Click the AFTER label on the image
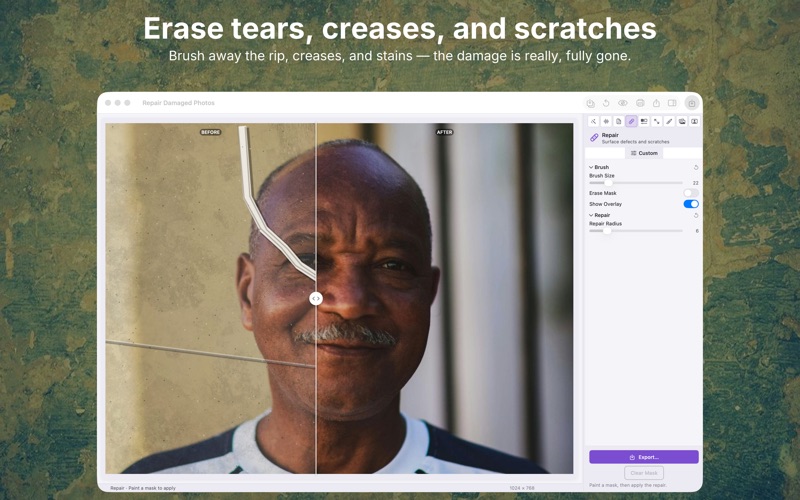This screenshot has width=800, height=500. 444,132
